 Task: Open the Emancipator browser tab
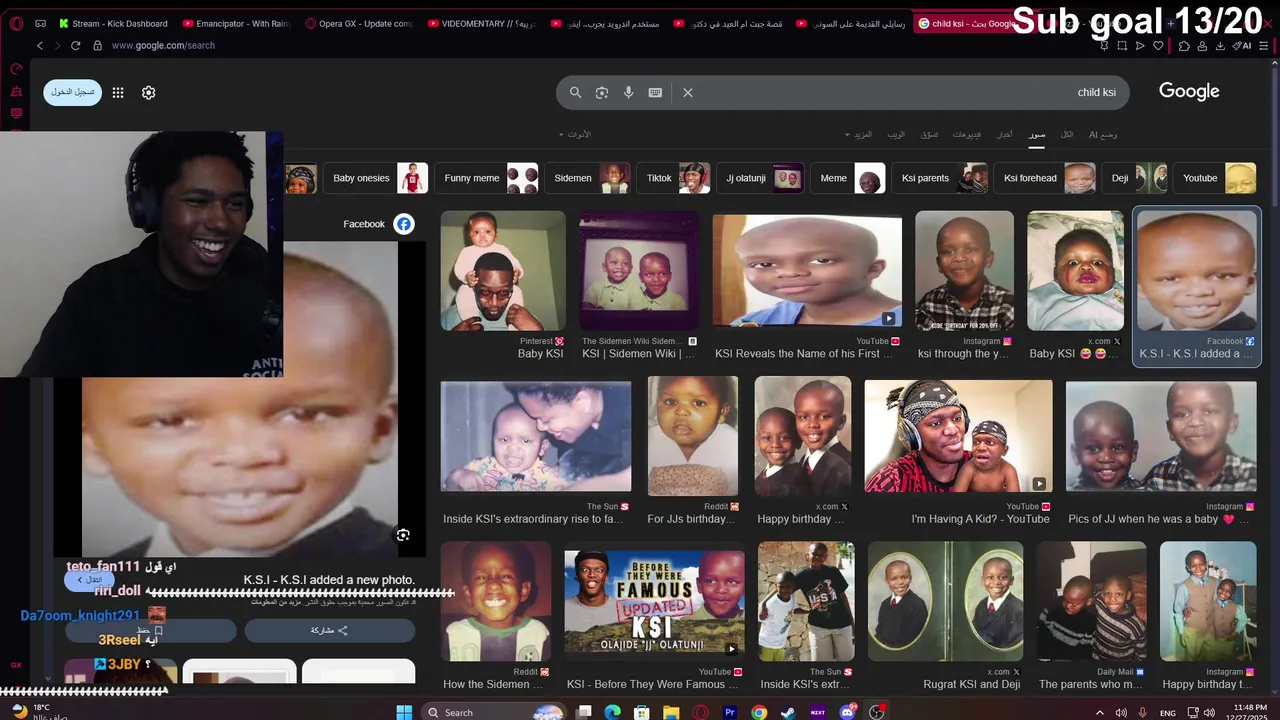pyautogui.click(x=237, y=24)
